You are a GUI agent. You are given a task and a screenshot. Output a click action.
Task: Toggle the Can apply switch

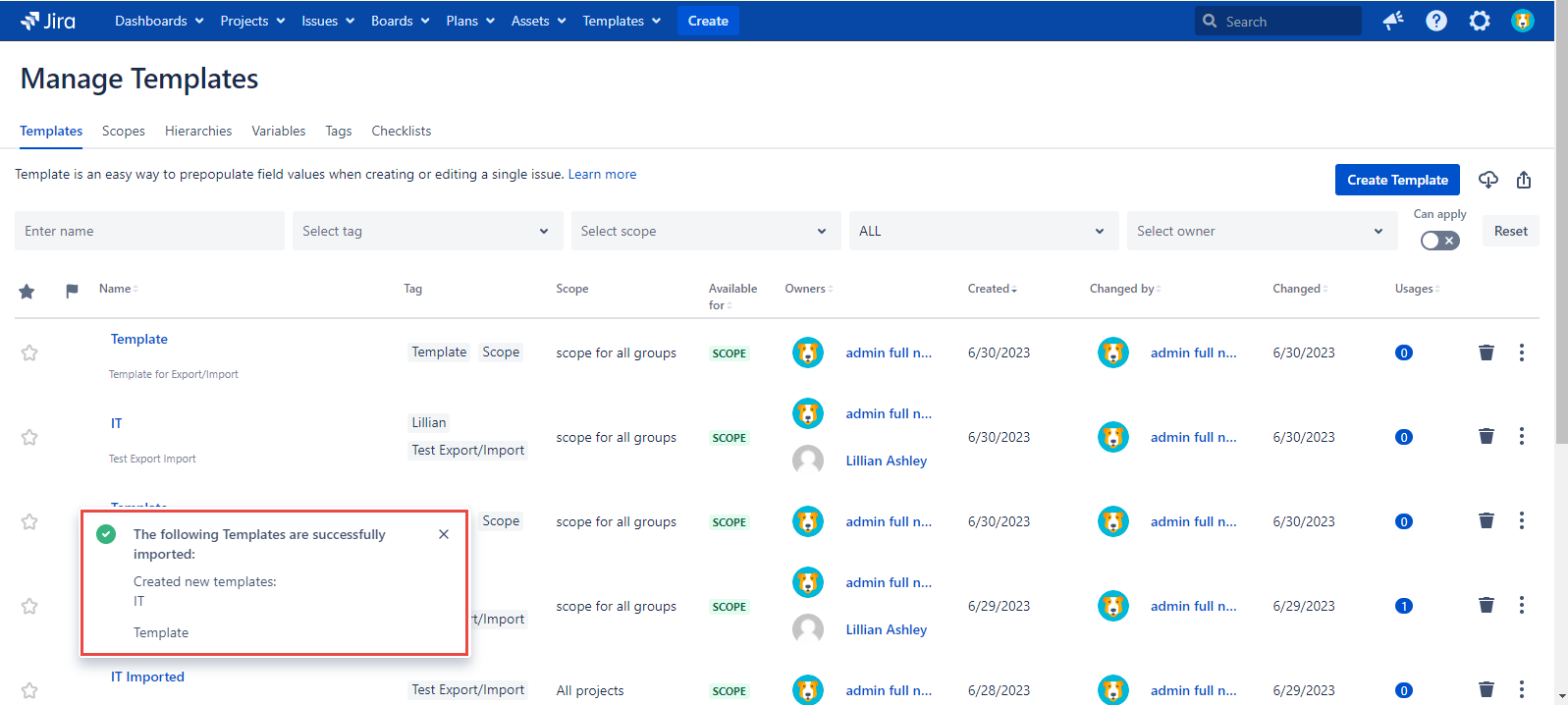click(1439, 241)
